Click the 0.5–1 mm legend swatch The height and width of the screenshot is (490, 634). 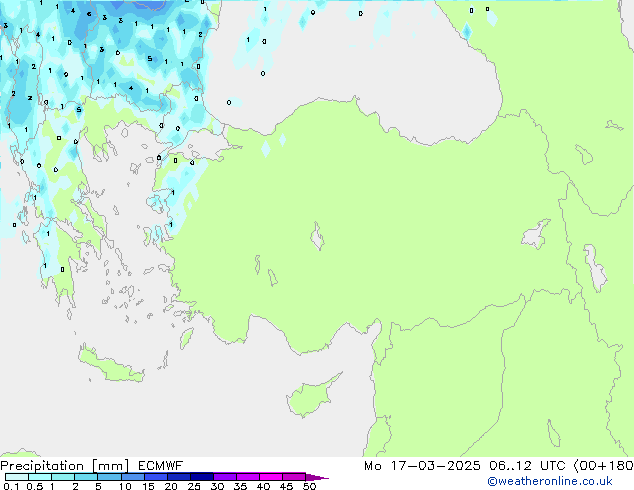pos(40,477)
